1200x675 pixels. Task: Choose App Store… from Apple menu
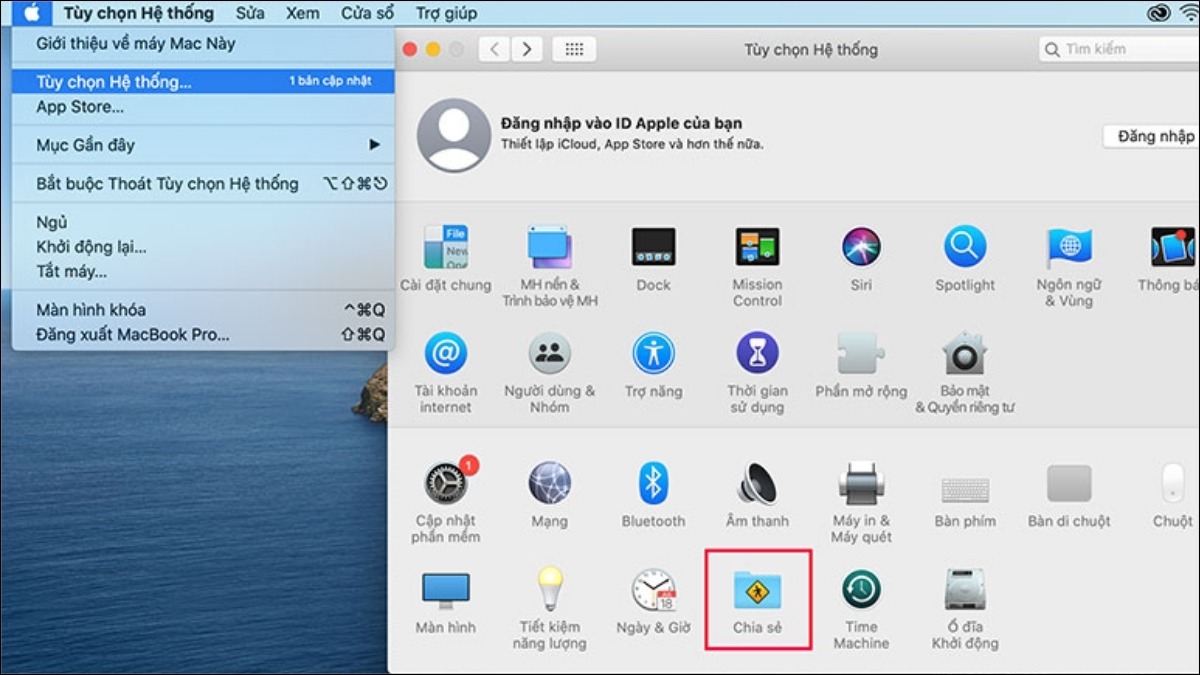(204, 107)
